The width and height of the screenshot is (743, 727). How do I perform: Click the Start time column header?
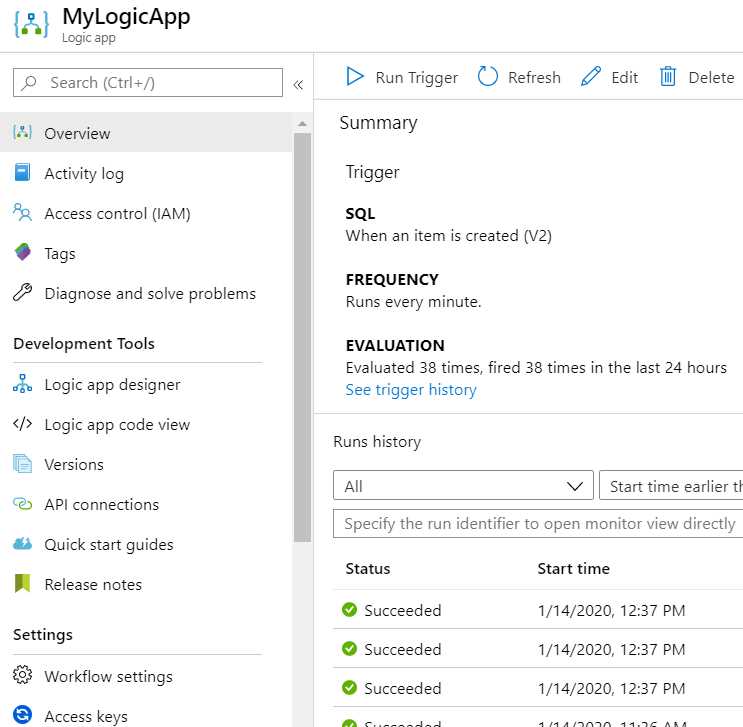coord(573,568)
